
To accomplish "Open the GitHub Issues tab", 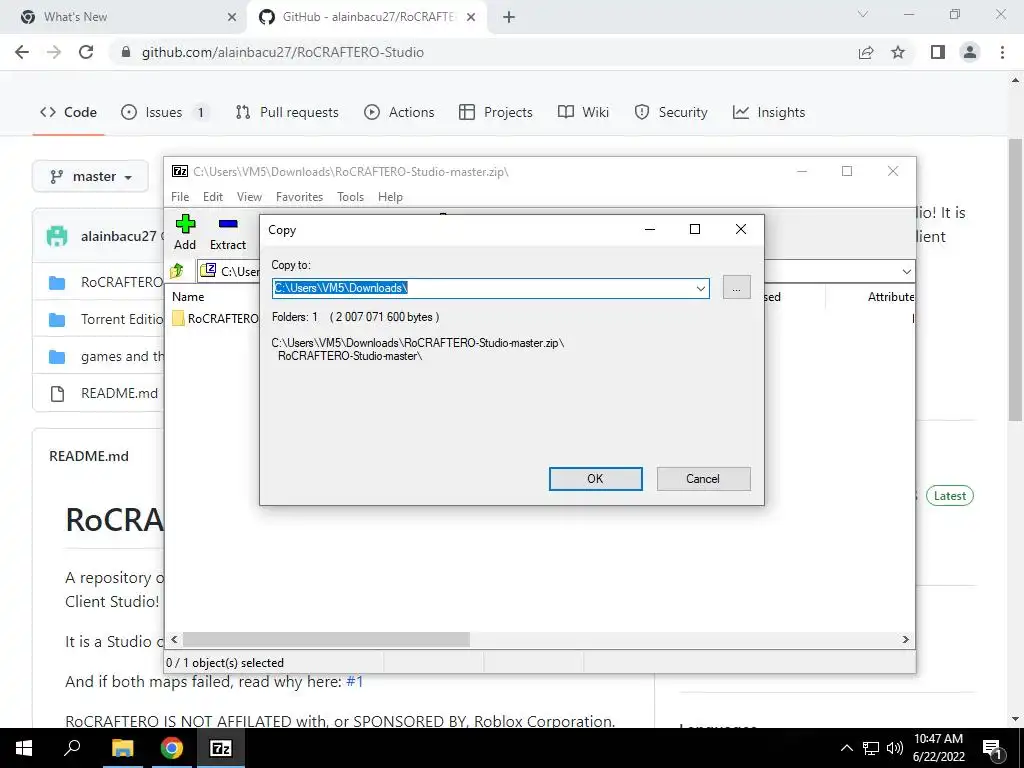I will pos(165,112).
